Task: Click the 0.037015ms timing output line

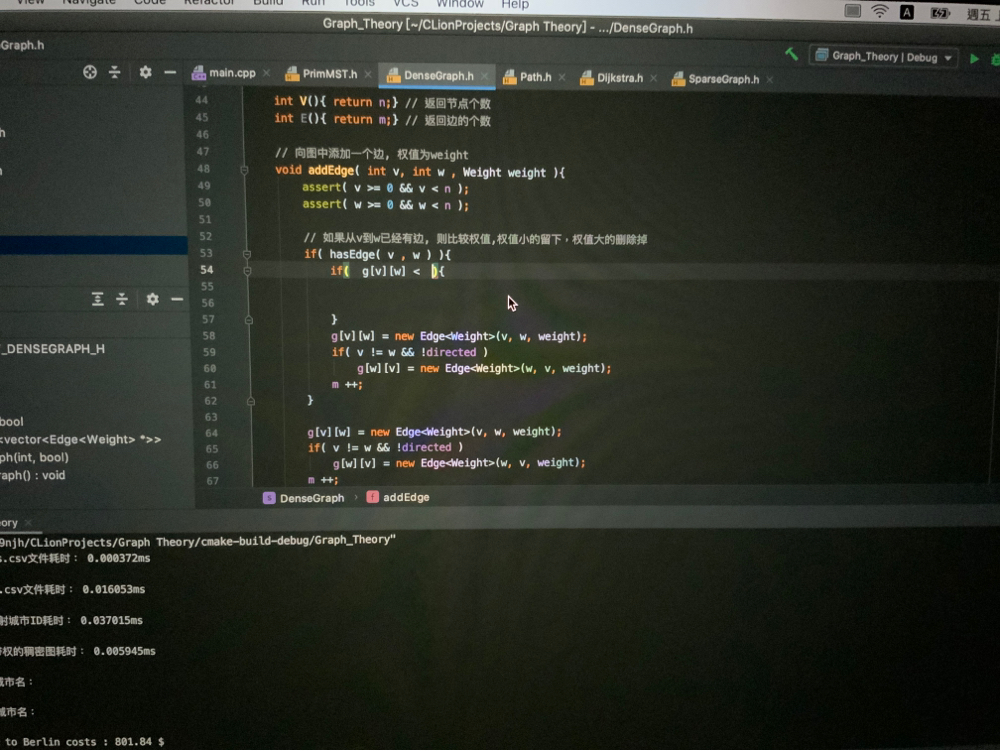Action: pos(72,620)
